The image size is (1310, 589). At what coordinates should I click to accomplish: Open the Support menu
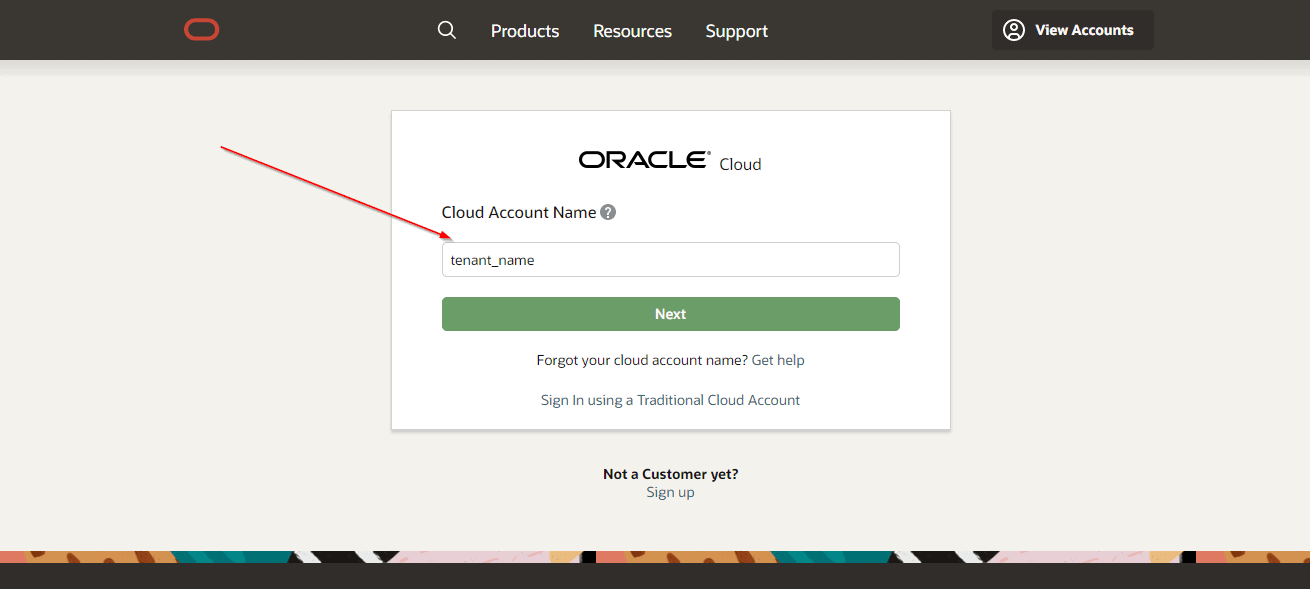point(736,31)
